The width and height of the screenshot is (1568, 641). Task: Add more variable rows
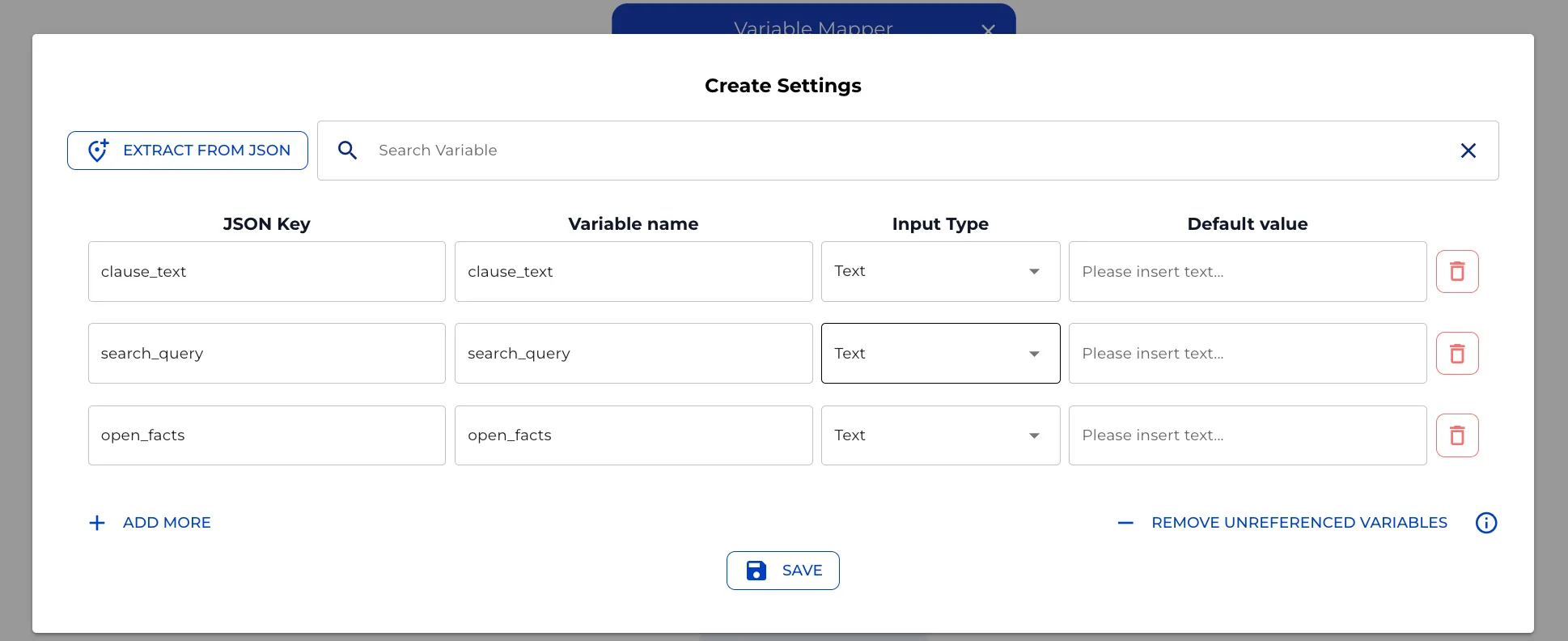150,523
